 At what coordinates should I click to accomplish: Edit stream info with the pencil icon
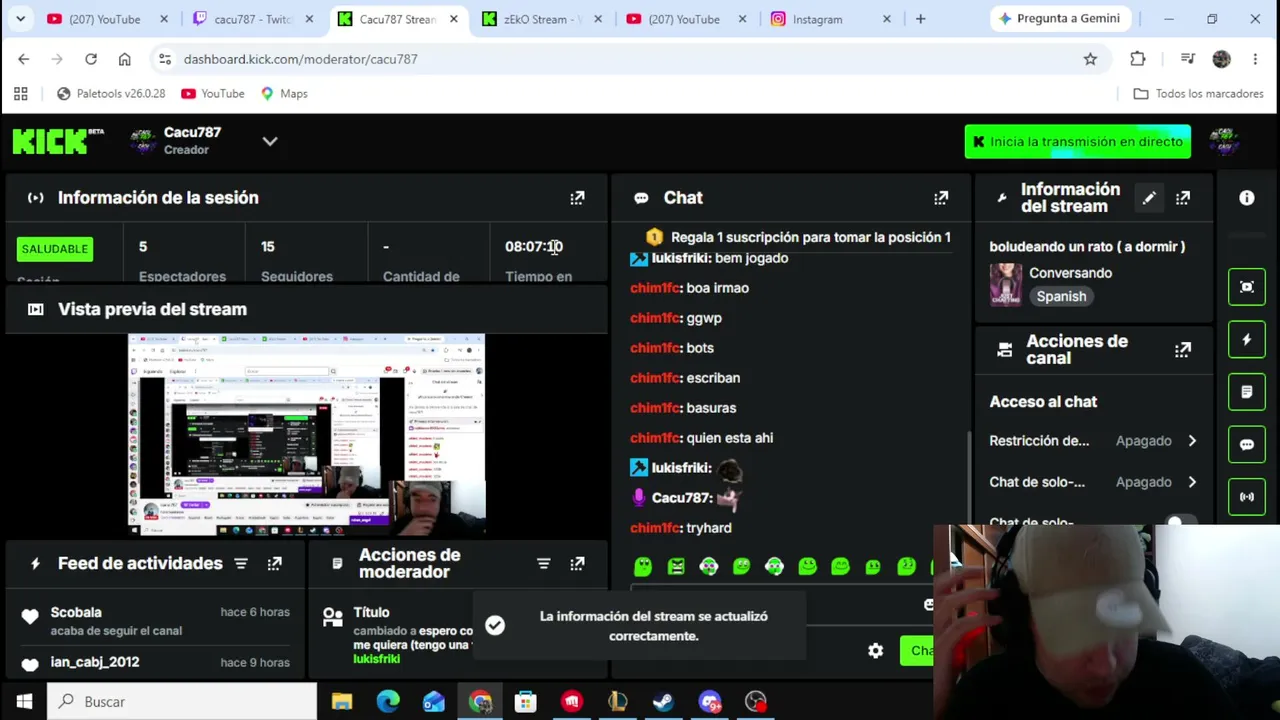click(1149, 198)
